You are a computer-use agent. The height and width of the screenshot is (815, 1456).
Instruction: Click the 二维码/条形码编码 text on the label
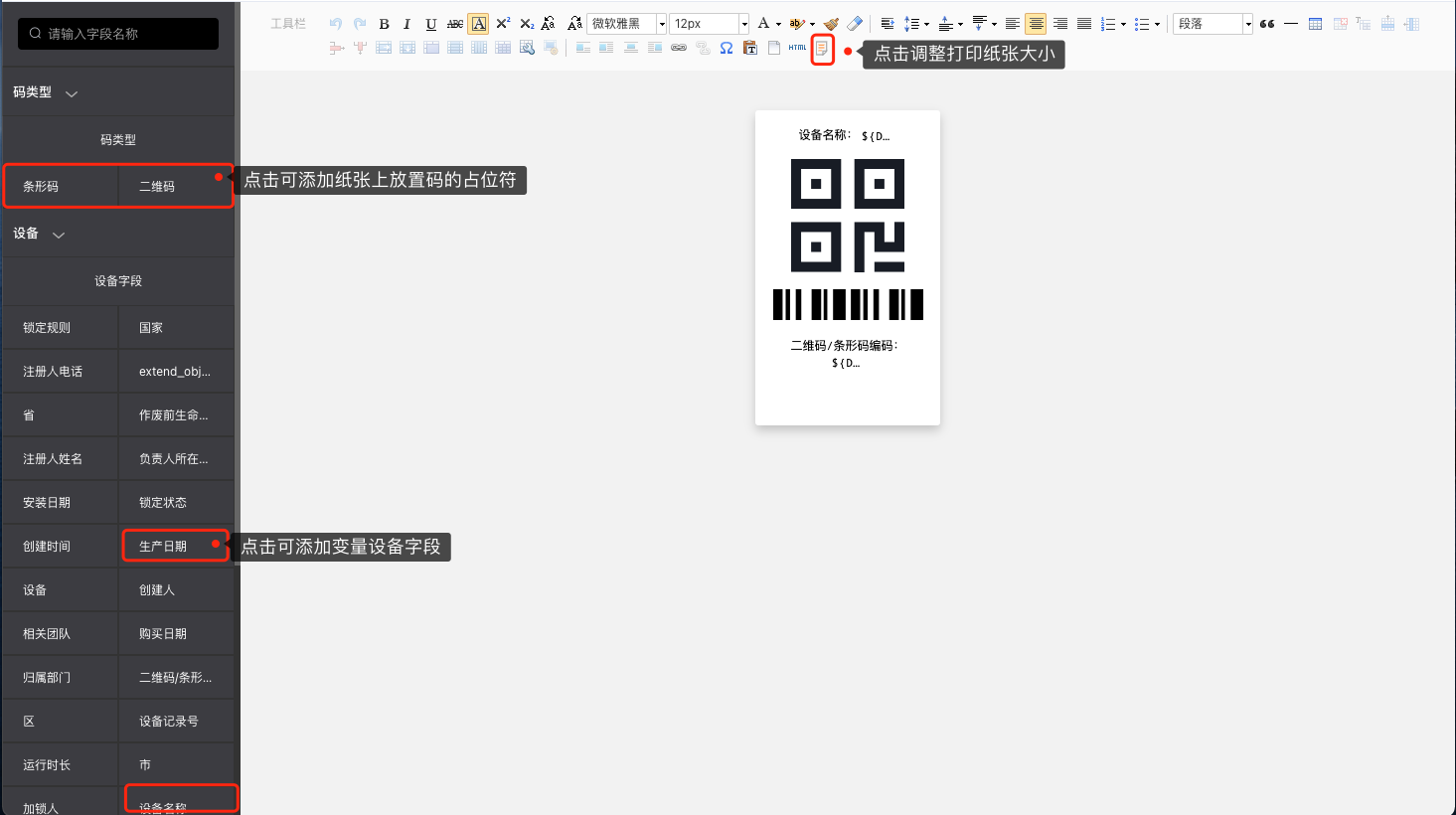point(844,346)
